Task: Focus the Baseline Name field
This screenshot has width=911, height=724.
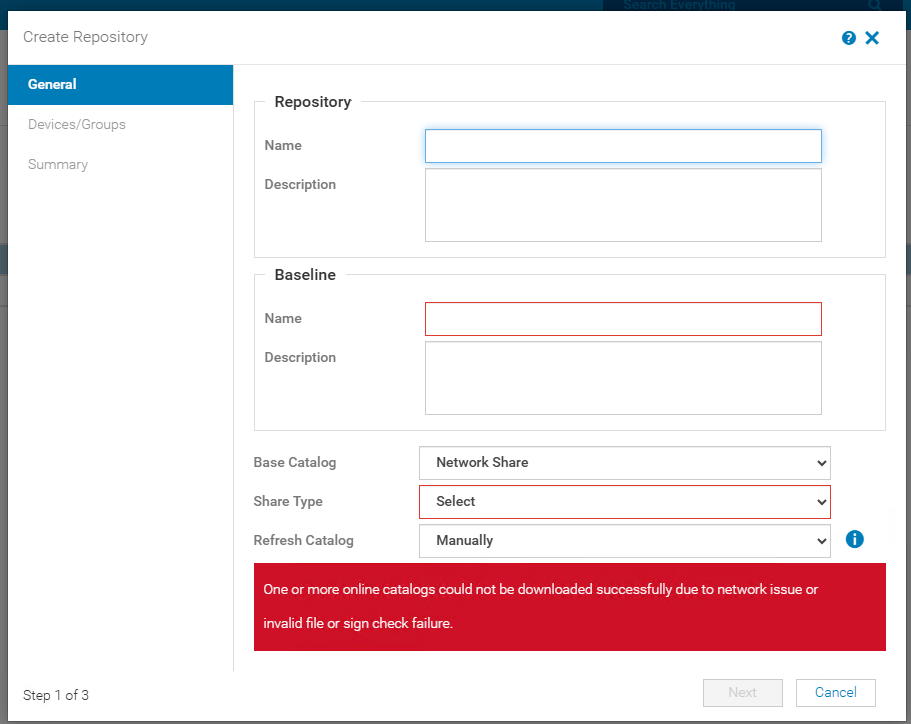Action: pyautogui.click(x=623, y=319)
